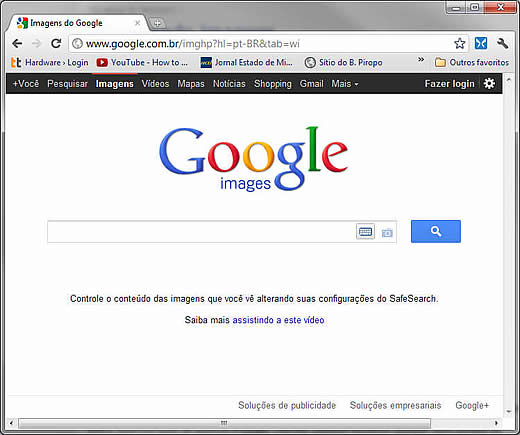This screenshot has height=435, width=520.
Task: Bookmark page with the star icon
Action: pos(460,43)
